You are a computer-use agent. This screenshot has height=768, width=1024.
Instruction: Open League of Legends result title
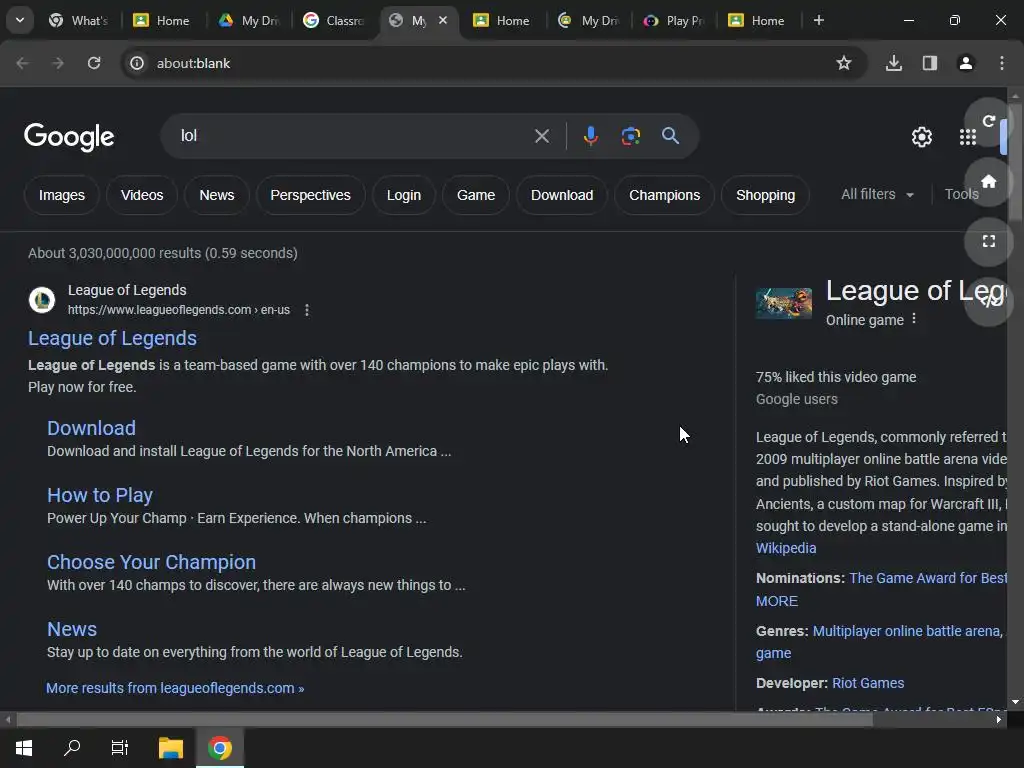coord(112,338)
